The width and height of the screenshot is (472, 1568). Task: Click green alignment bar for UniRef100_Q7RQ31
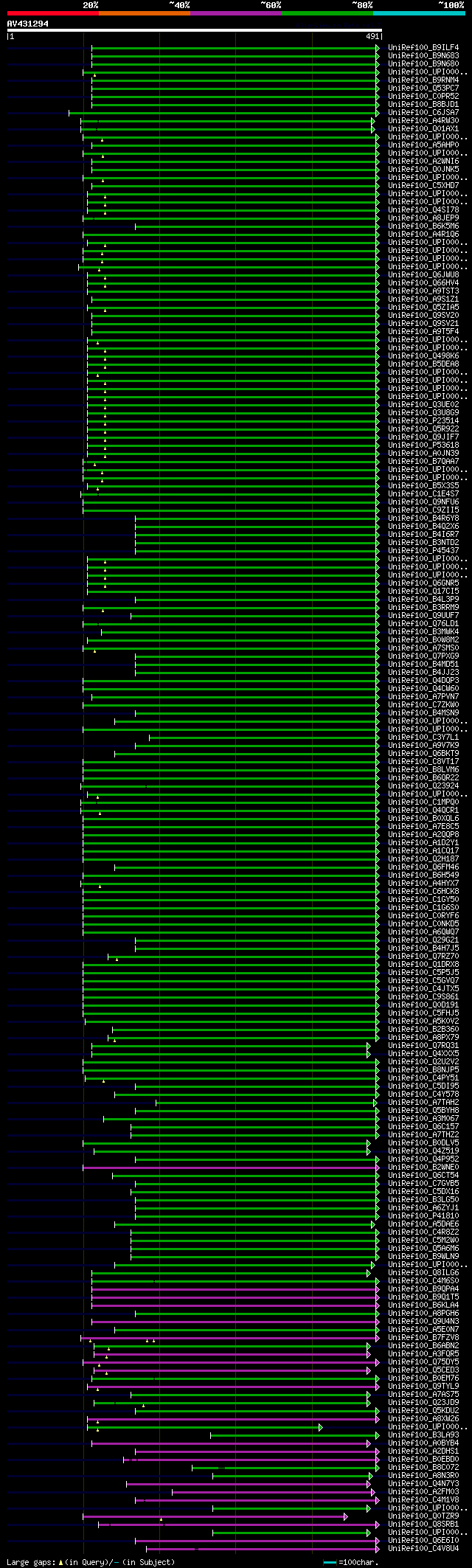[x=231, y=1046]
